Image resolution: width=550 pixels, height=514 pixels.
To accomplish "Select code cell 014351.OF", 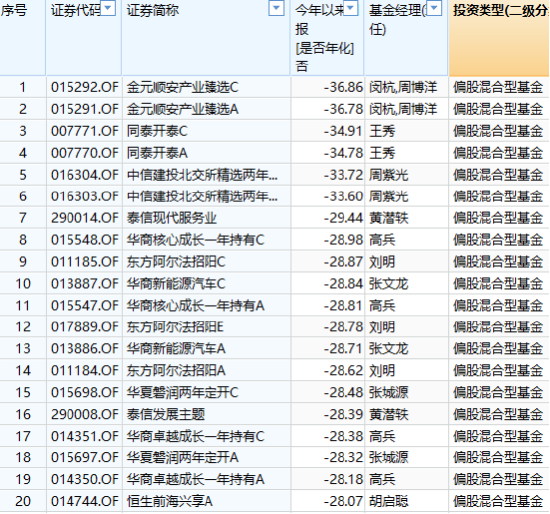I will pyautogui.click(x=85, y=436).
